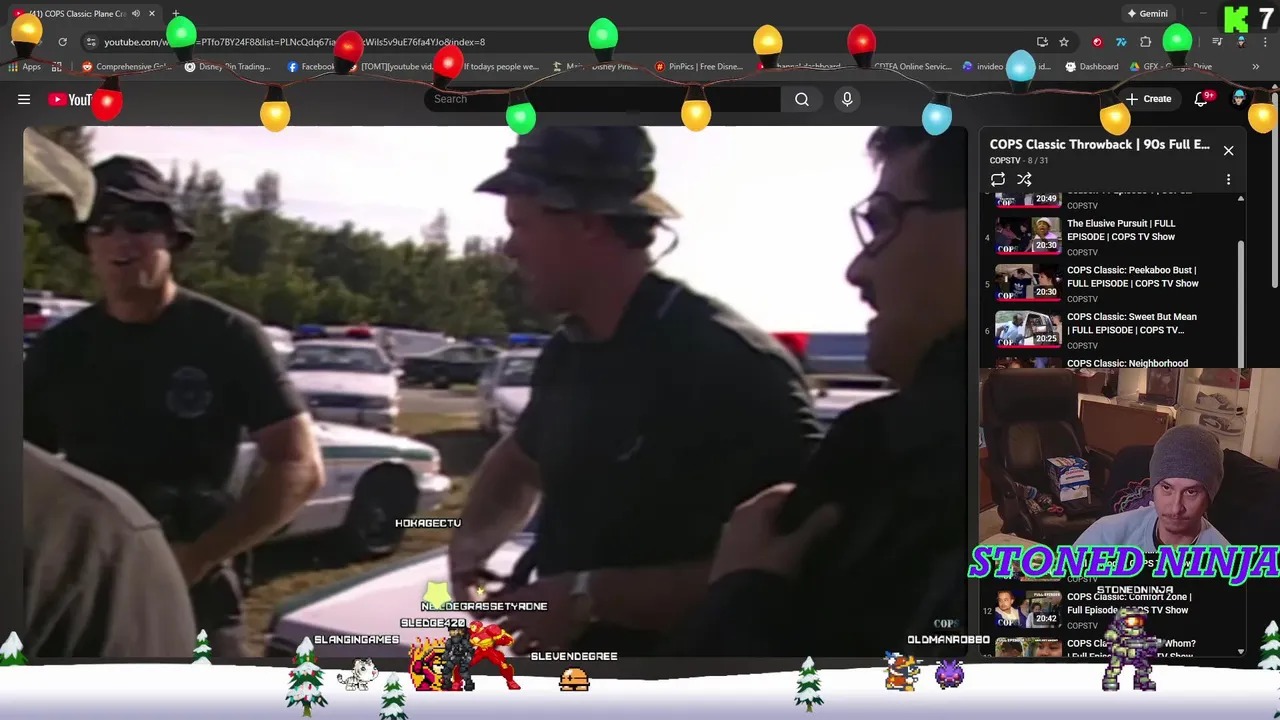Screen dimensions: 1280x720
Task: Open the Disney Pin Trading bookmark
Action: click(x=228, y=67)
